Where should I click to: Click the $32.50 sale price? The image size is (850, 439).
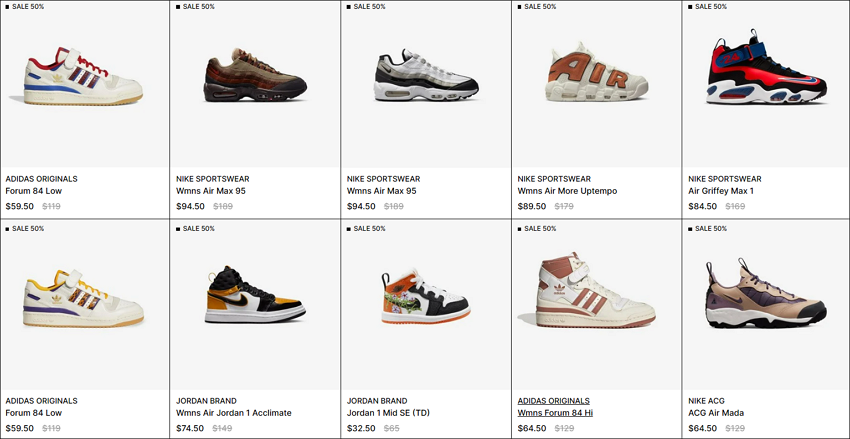point(361,428)
